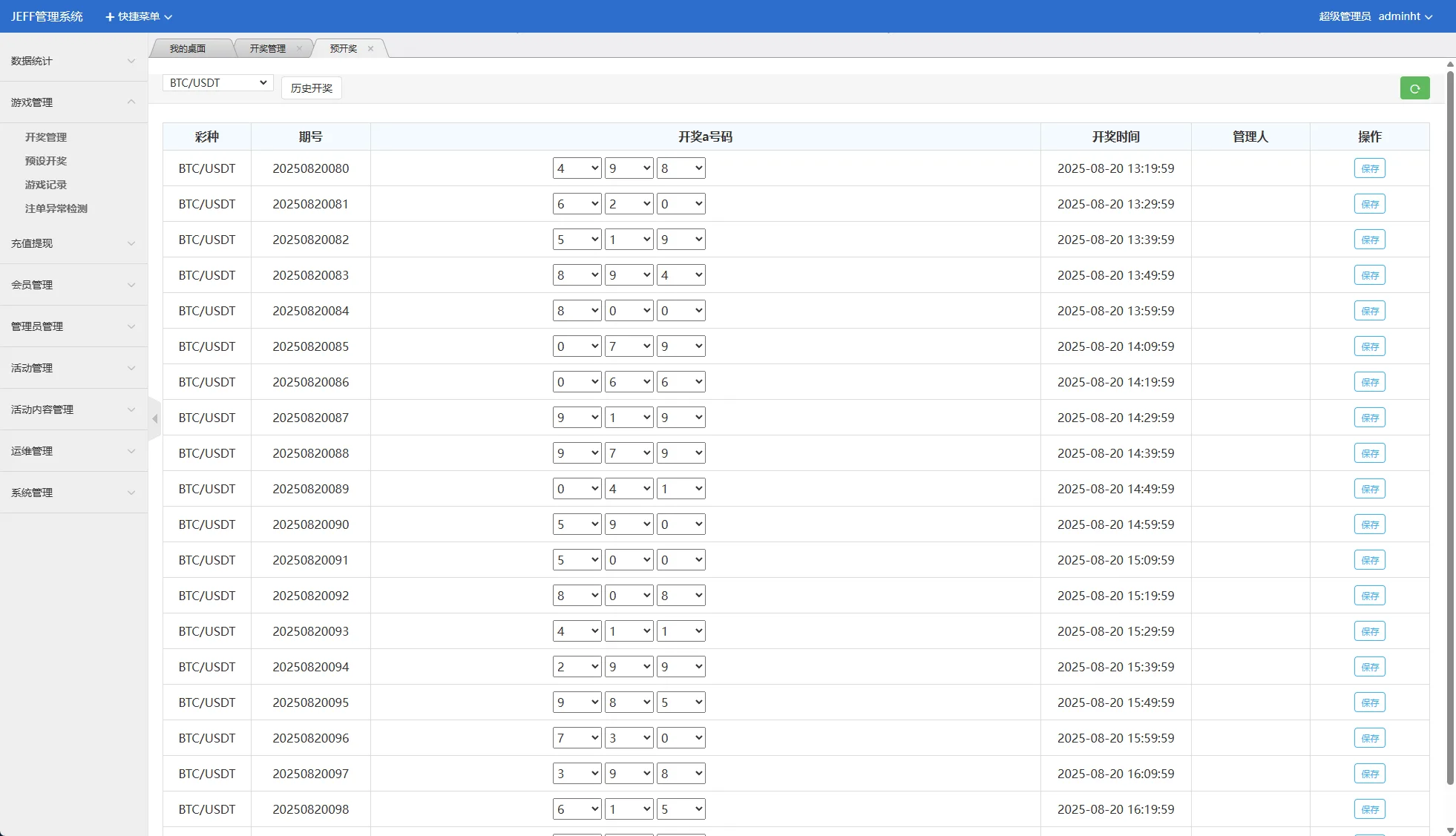Click the green refresh icon button
1456x836 pixels.
1414,88
